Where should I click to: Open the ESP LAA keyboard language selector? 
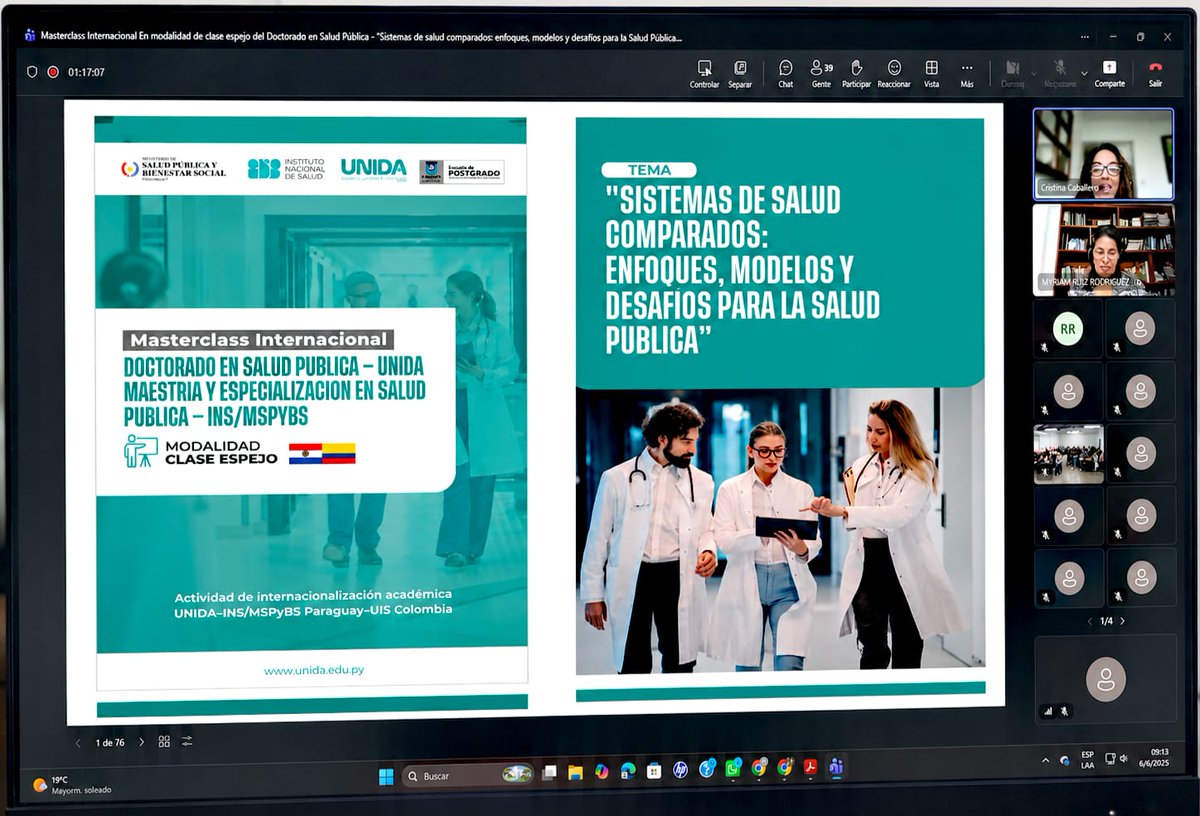1087,760
